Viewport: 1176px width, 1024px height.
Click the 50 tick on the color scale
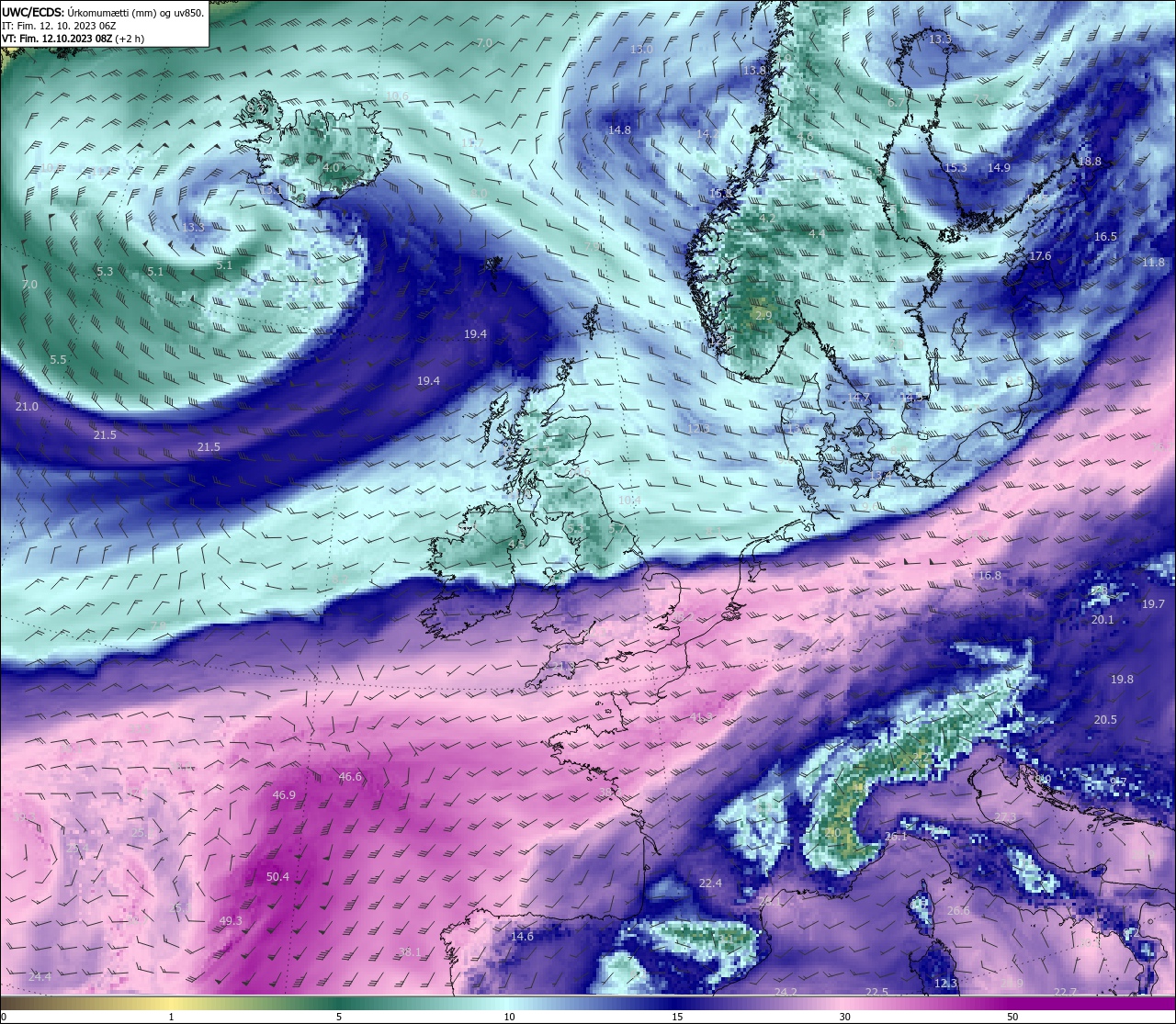click(x=1012, y=1017)
